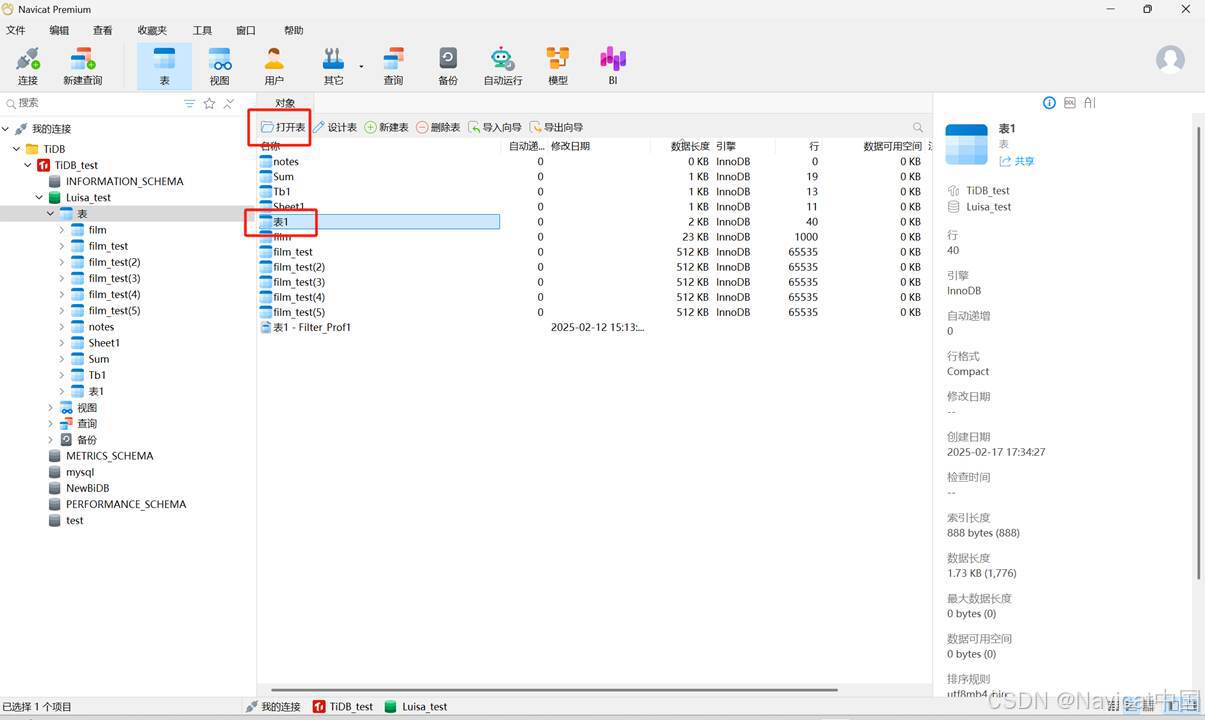Sort by the 数据长度 column header
1205x720 pixels.
coord(690,146)
